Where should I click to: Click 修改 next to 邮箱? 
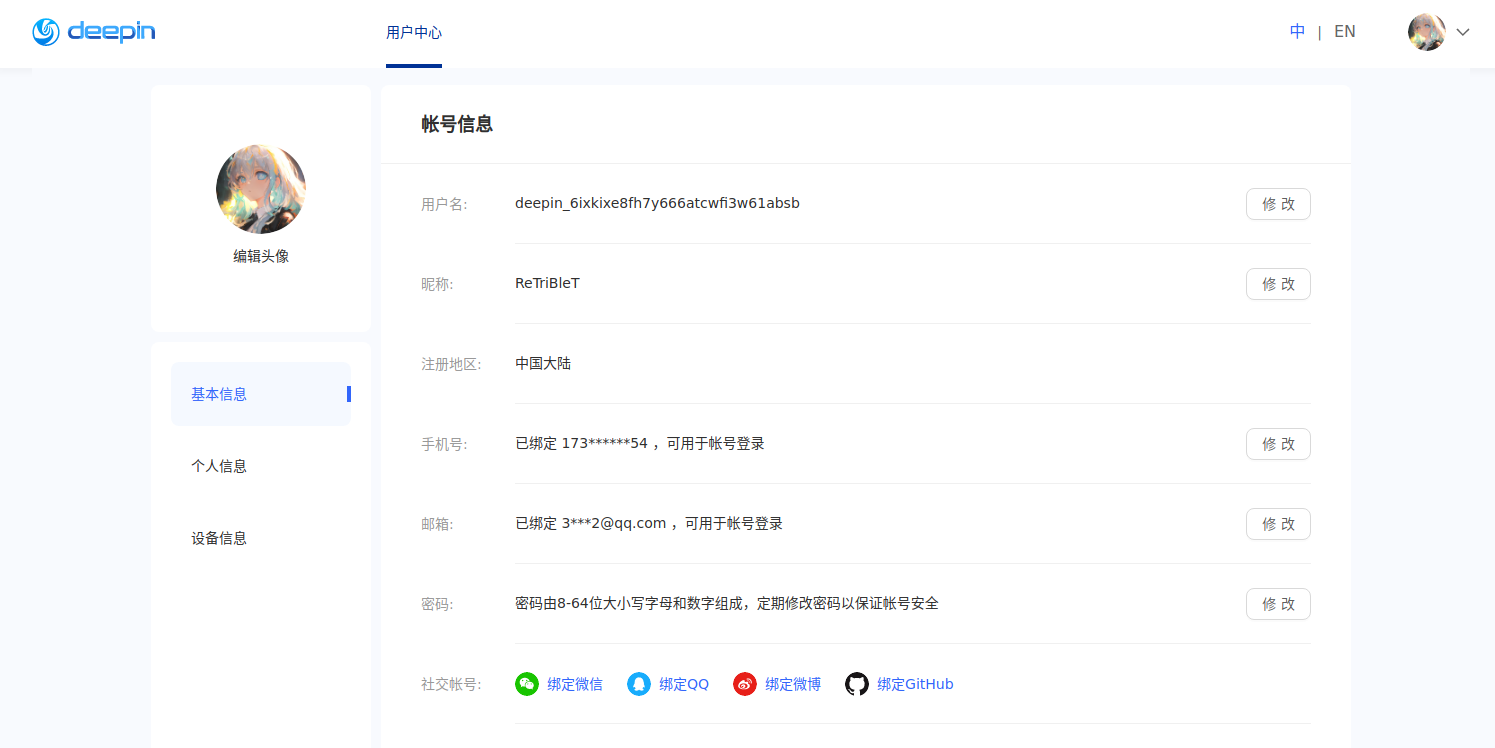pyautogui.click(x=1278, y=524)
